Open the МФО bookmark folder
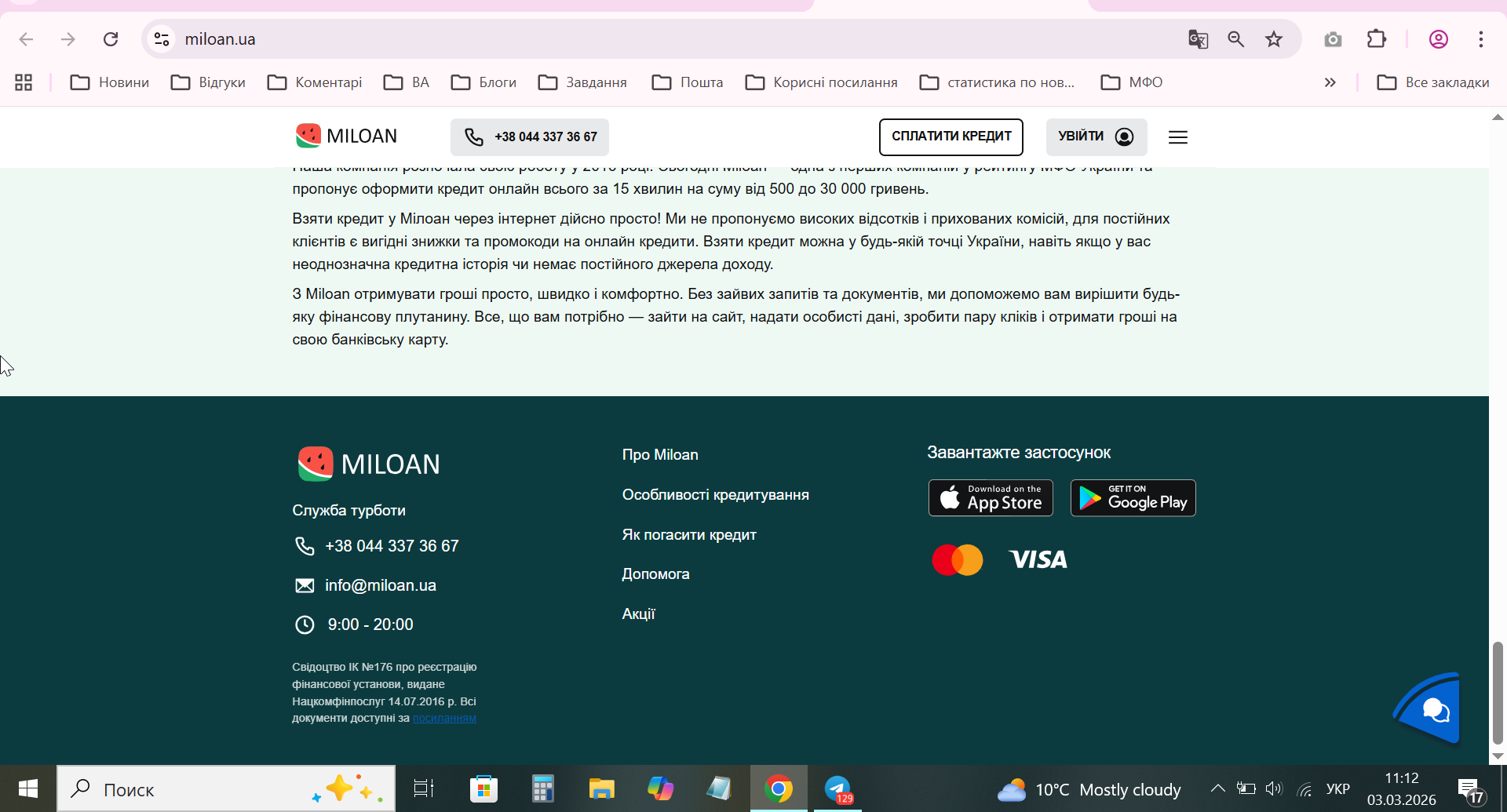1507x812 pixels. point(1132,82)
